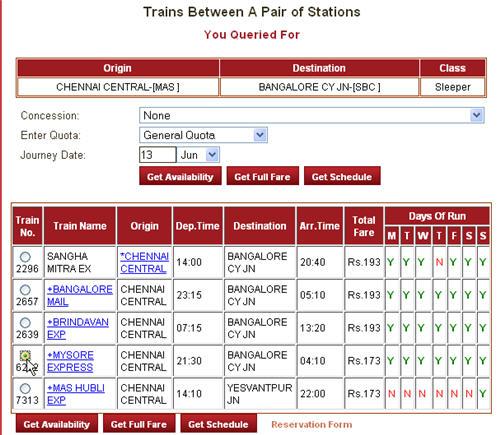
Task: Click YESVANTPUR JN destination cell
Action: pyautogui.click(x=260, y=394)
